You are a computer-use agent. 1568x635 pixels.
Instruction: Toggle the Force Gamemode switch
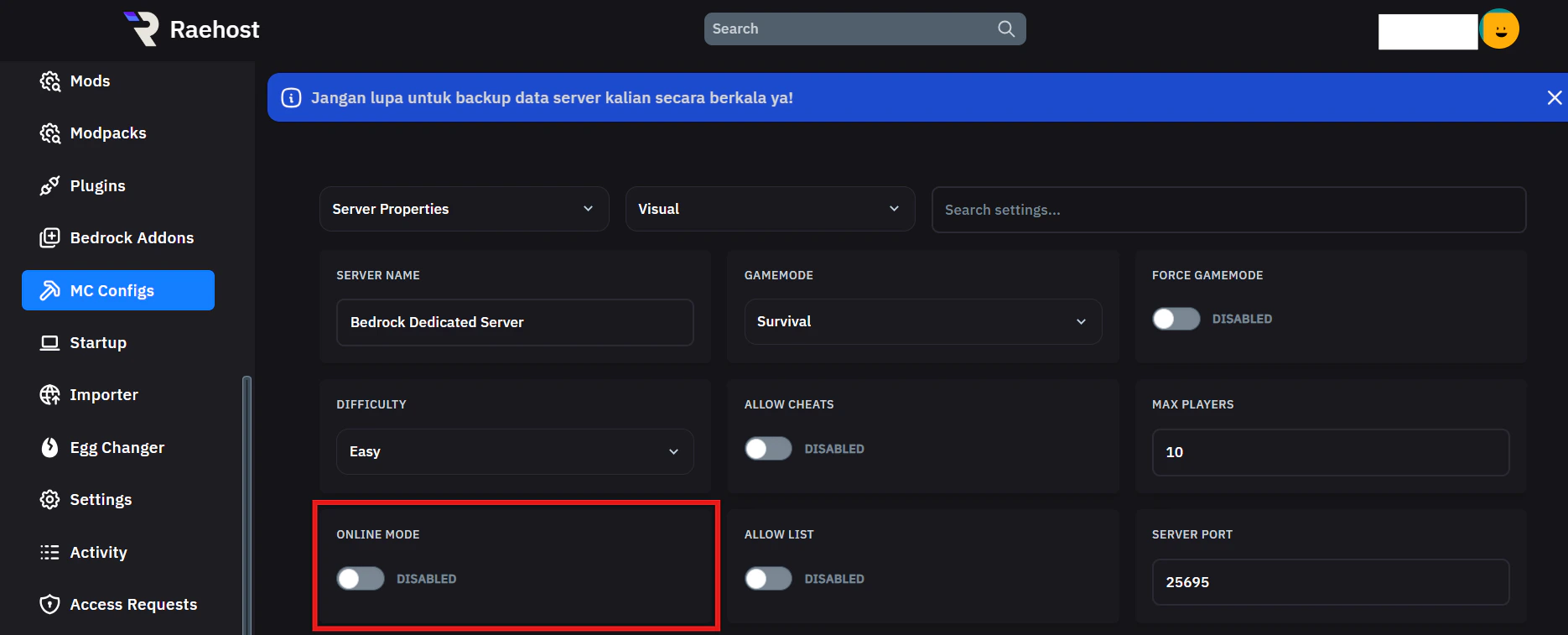click(x=1176, y=319)
